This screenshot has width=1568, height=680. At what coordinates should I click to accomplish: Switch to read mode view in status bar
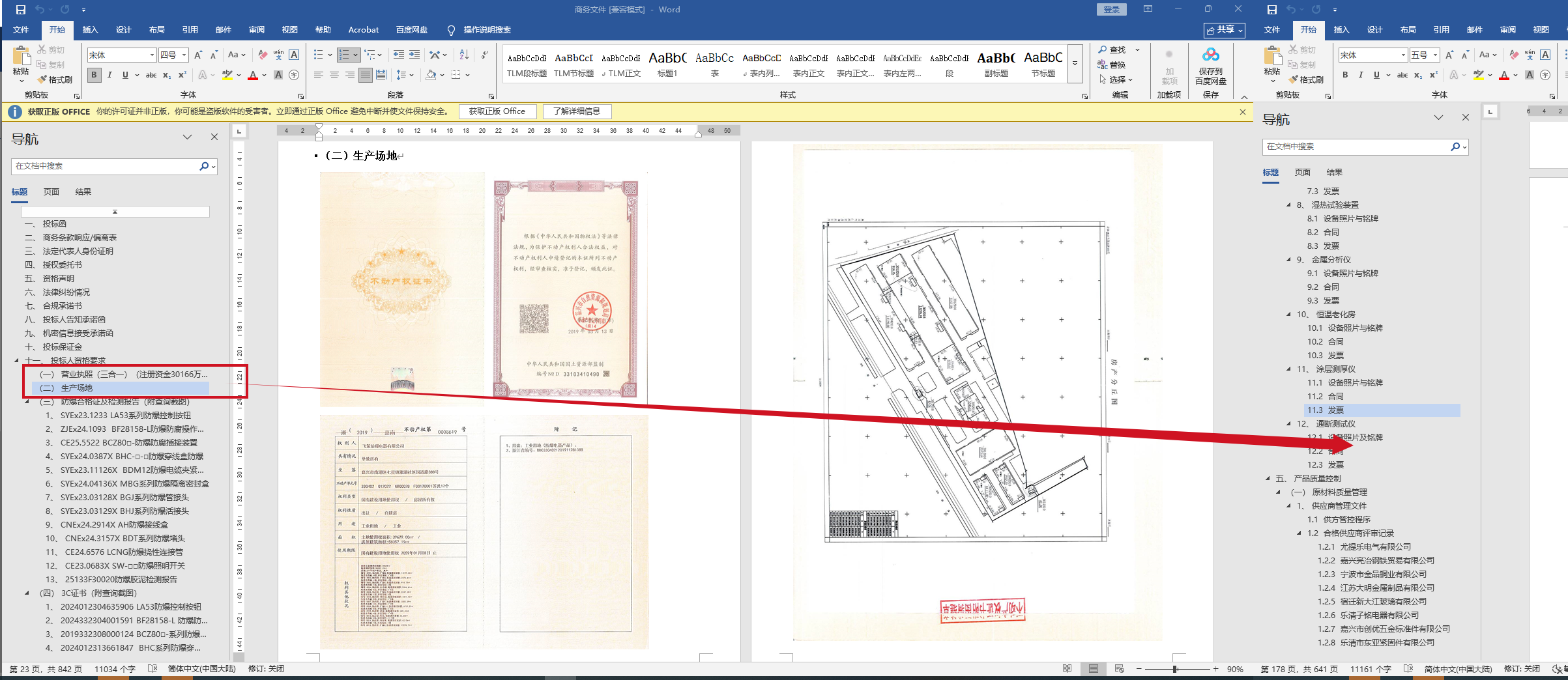(x=1067, y=669)
